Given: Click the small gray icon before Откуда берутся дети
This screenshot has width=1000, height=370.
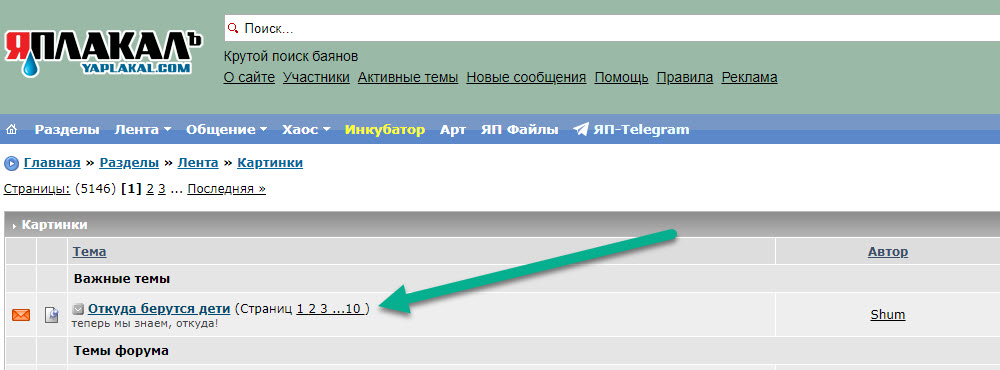Looking at the screenshot, I should [78, 309].
